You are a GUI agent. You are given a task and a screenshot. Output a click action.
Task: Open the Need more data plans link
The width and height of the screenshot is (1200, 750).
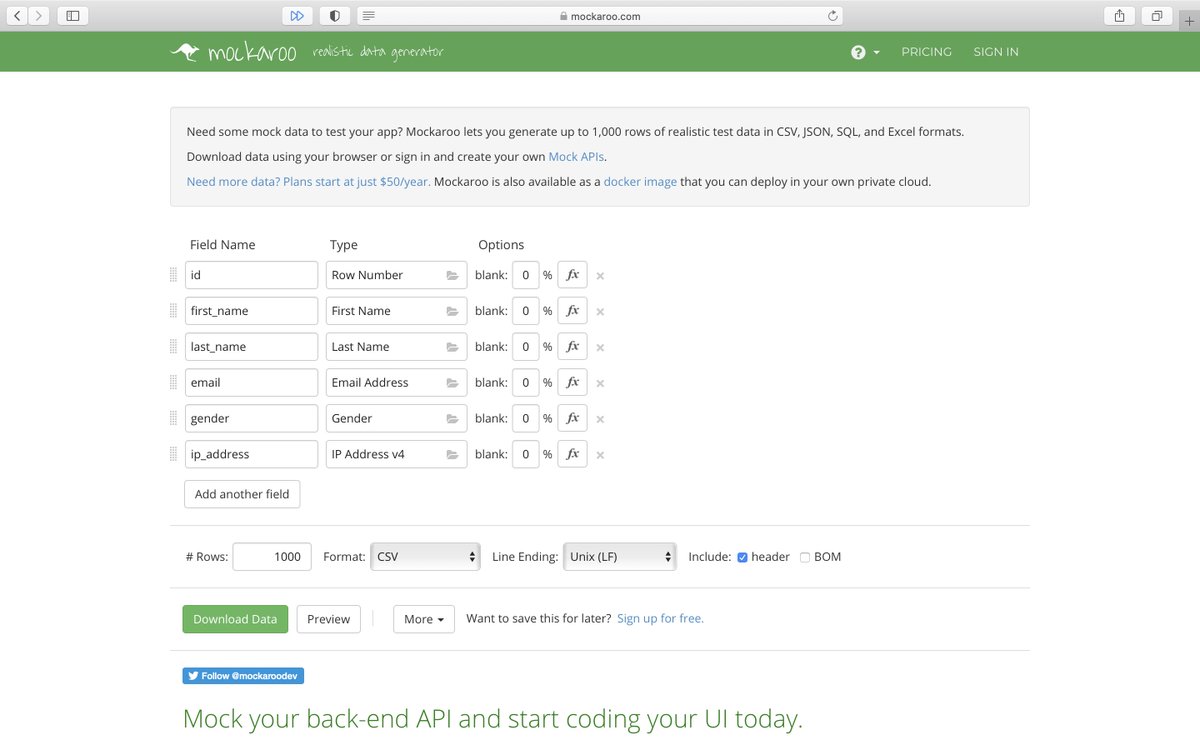pyautogui.click(x=309, y=182)
